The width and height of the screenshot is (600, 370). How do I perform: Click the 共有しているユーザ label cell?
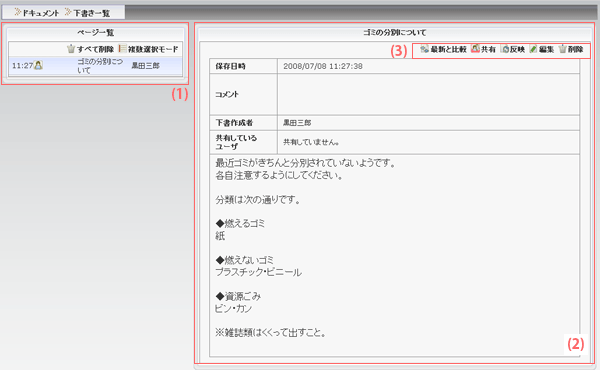click(243, 142)
